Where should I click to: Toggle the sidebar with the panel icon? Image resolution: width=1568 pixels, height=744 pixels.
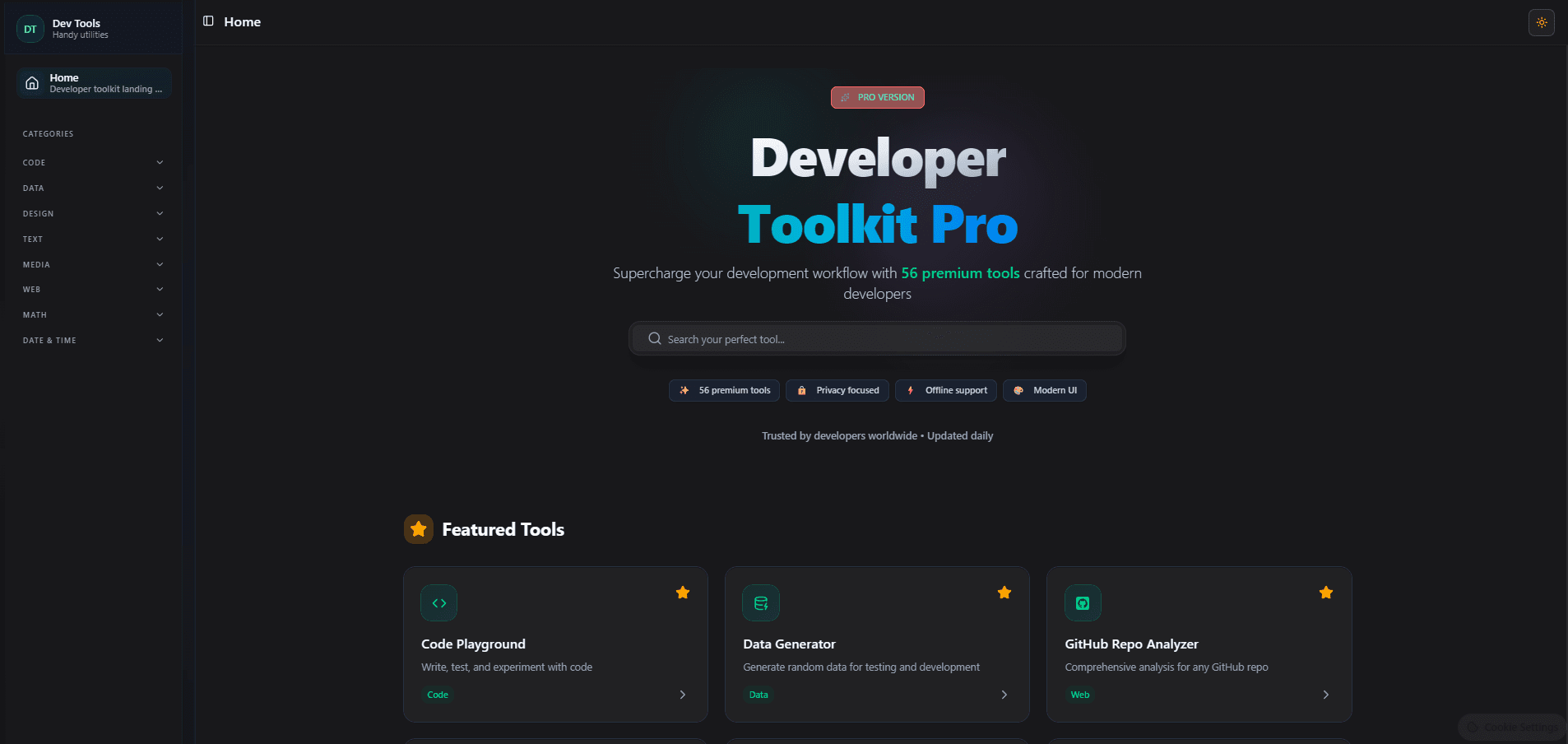[206, 21]
